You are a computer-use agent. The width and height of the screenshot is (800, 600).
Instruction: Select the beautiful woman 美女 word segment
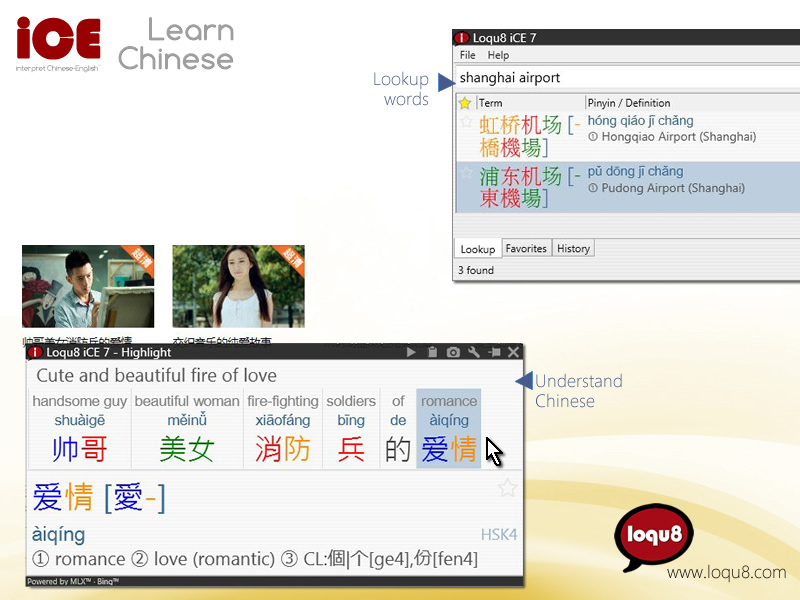point(187,429)
